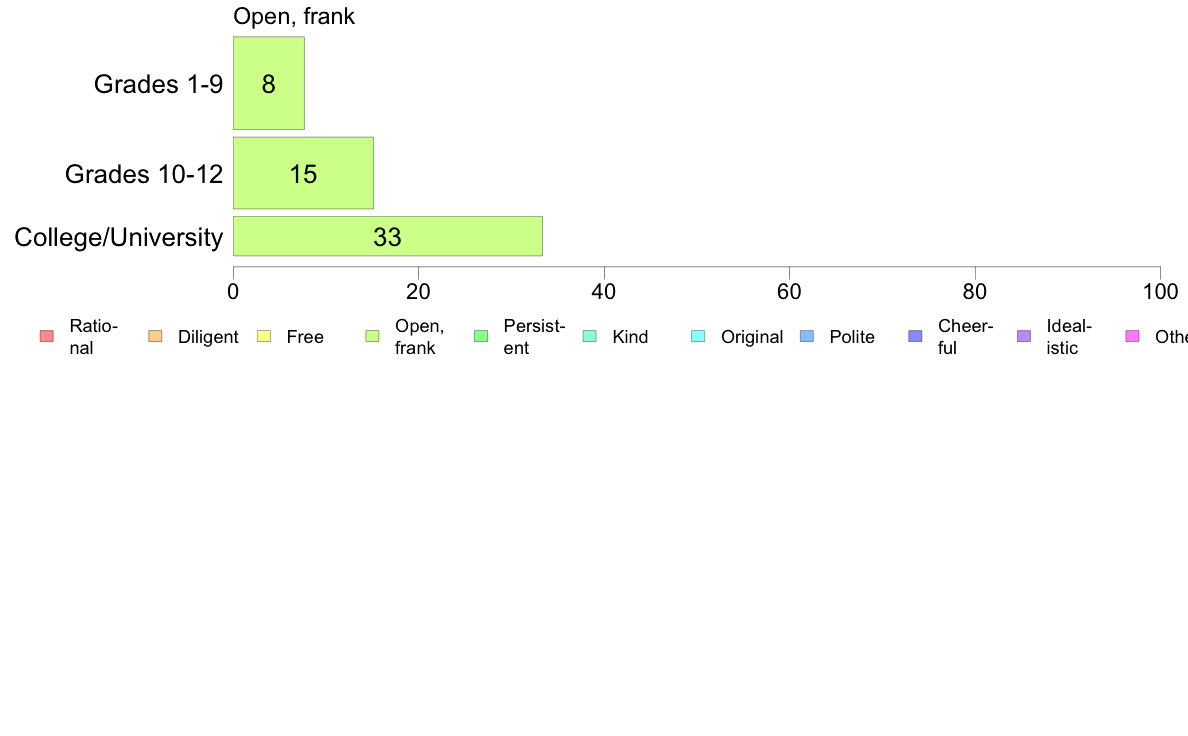Screen dimensions: 1188x736
Task: Click the Open, frank chart title
Action: pyautogui.click(x=294, y=16)
